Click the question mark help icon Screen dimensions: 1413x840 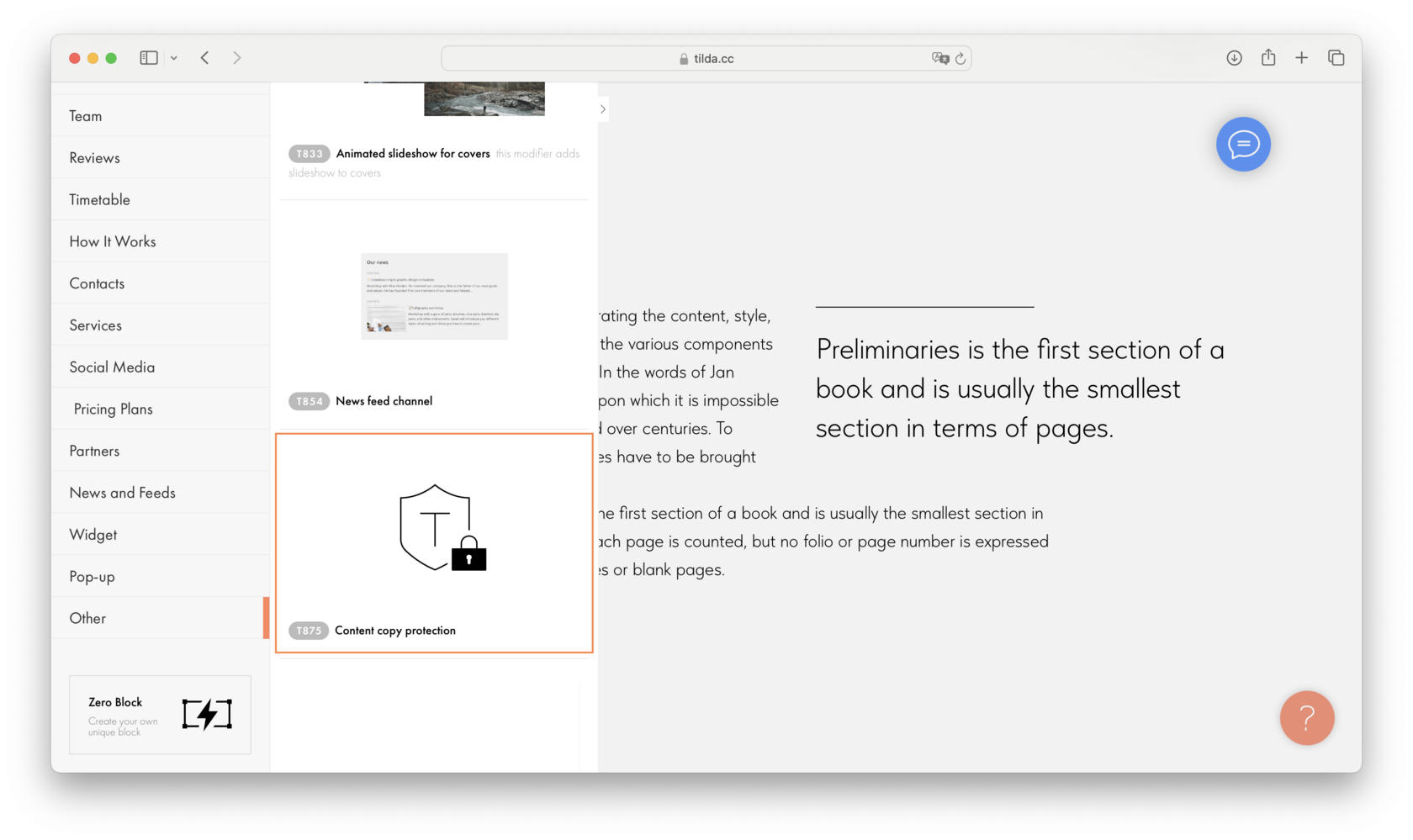pyautogui.click(x=1306, y=718)
